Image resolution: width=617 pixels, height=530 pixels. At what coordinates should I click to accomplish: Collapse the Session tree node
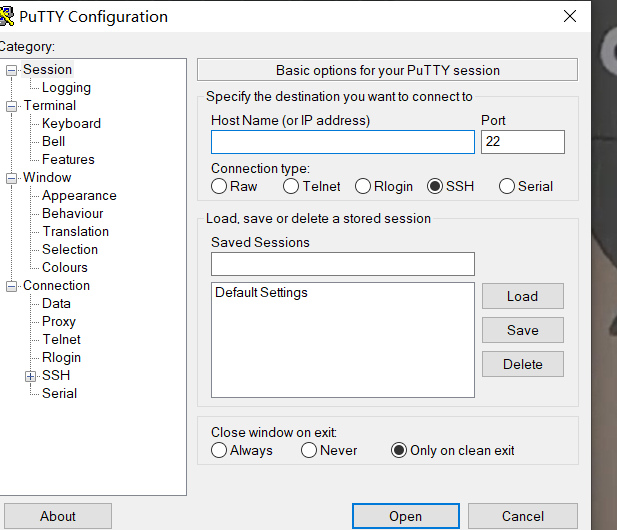(x=11, y=70)
